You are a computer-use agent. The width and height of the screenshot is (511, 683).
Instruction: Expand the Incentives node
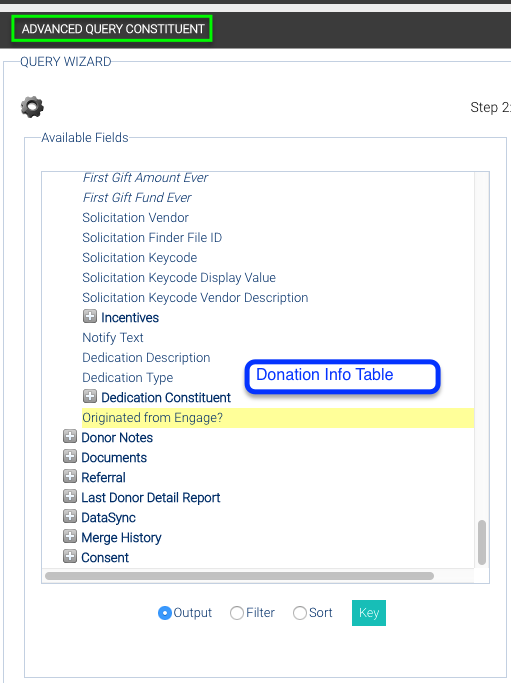[x=90, y=316]
